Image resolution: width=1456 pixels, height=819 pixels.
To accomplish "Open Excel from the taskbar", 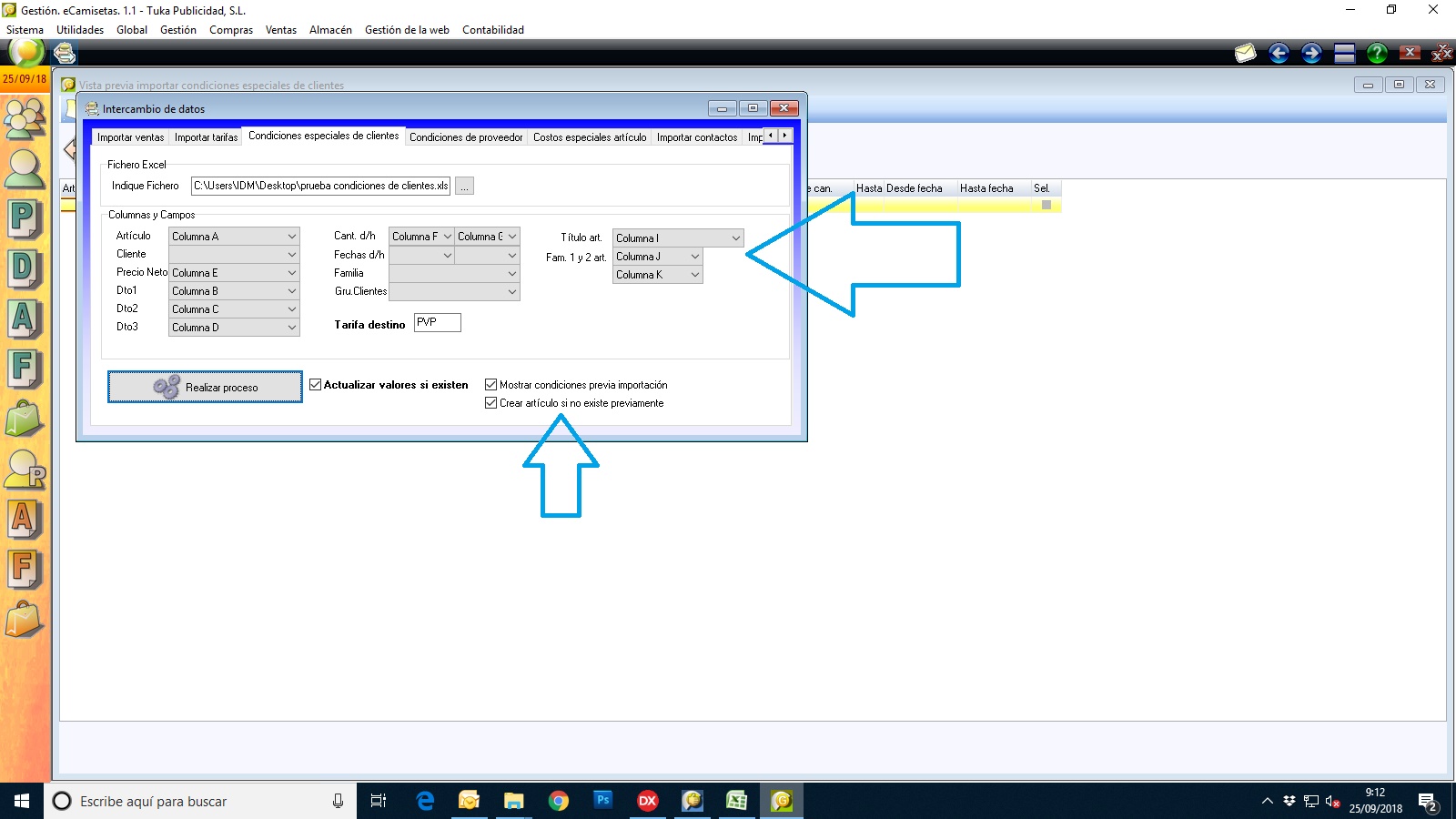I will coord(736,801).
